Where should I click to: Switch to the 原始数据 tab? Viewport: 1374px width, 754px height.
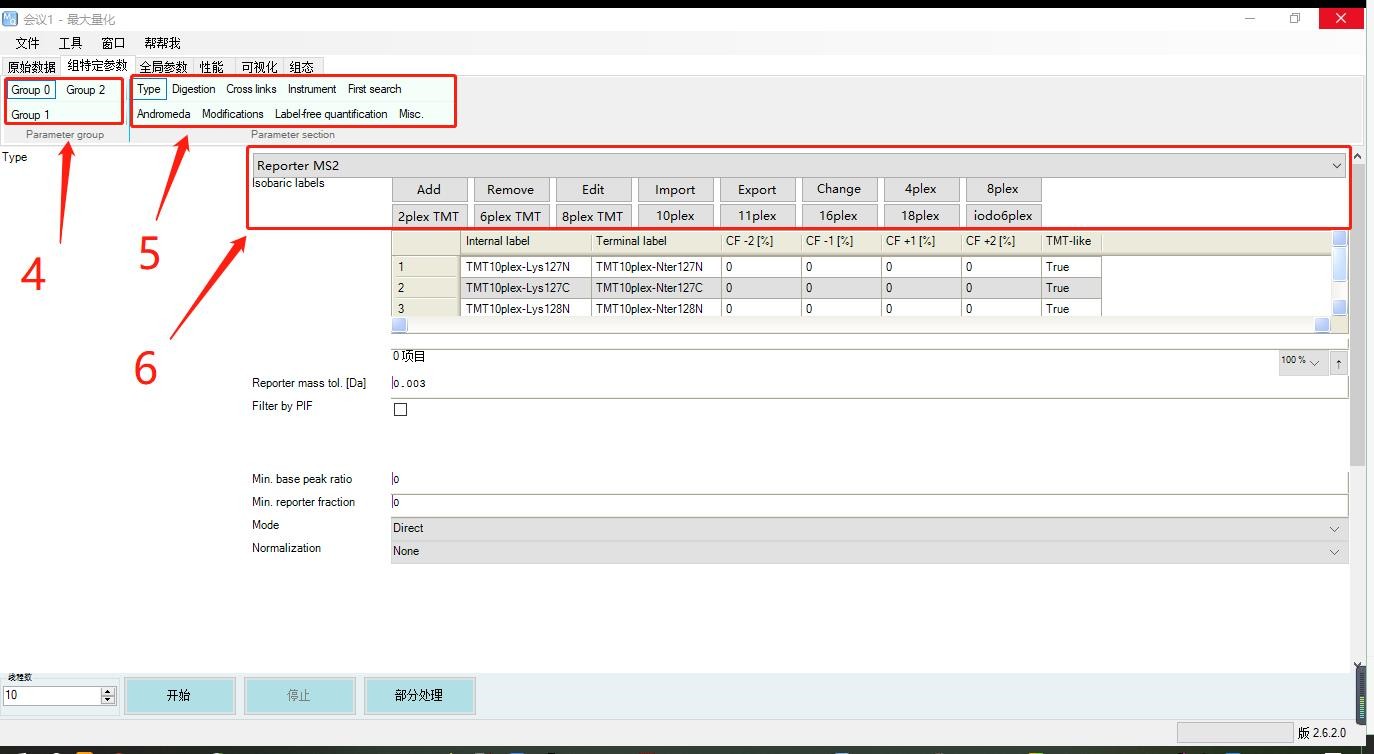click(x=32, y=67)
